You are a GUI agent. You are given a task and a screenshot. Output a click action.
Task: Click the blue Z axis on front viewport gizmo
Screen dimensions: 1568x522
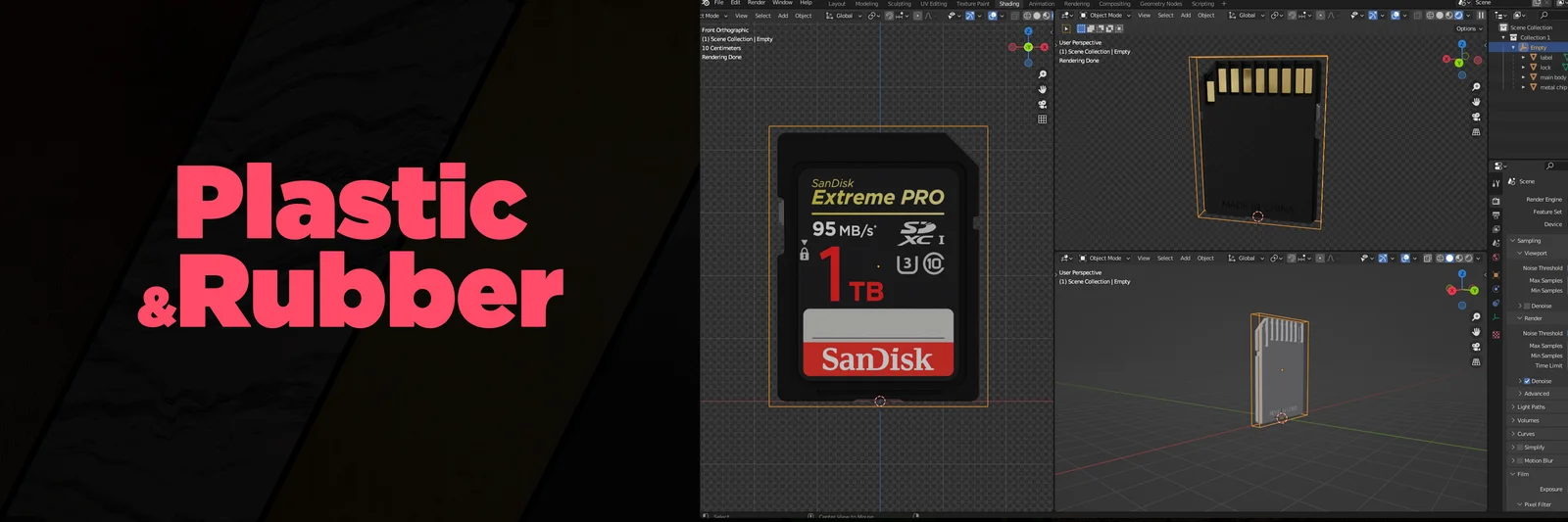click(x=1028, y=31)
